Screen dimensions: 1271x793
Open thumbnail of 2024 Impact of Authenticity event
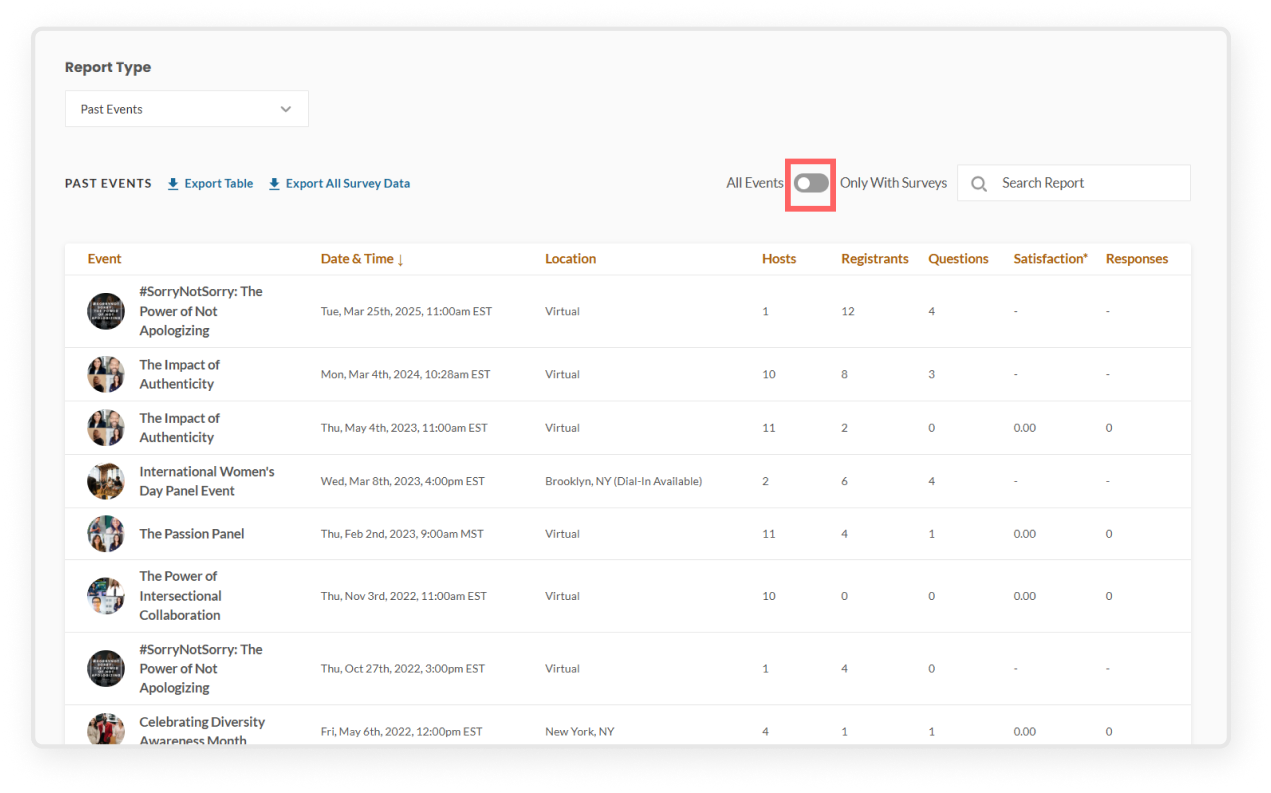[x=106, y=374]
